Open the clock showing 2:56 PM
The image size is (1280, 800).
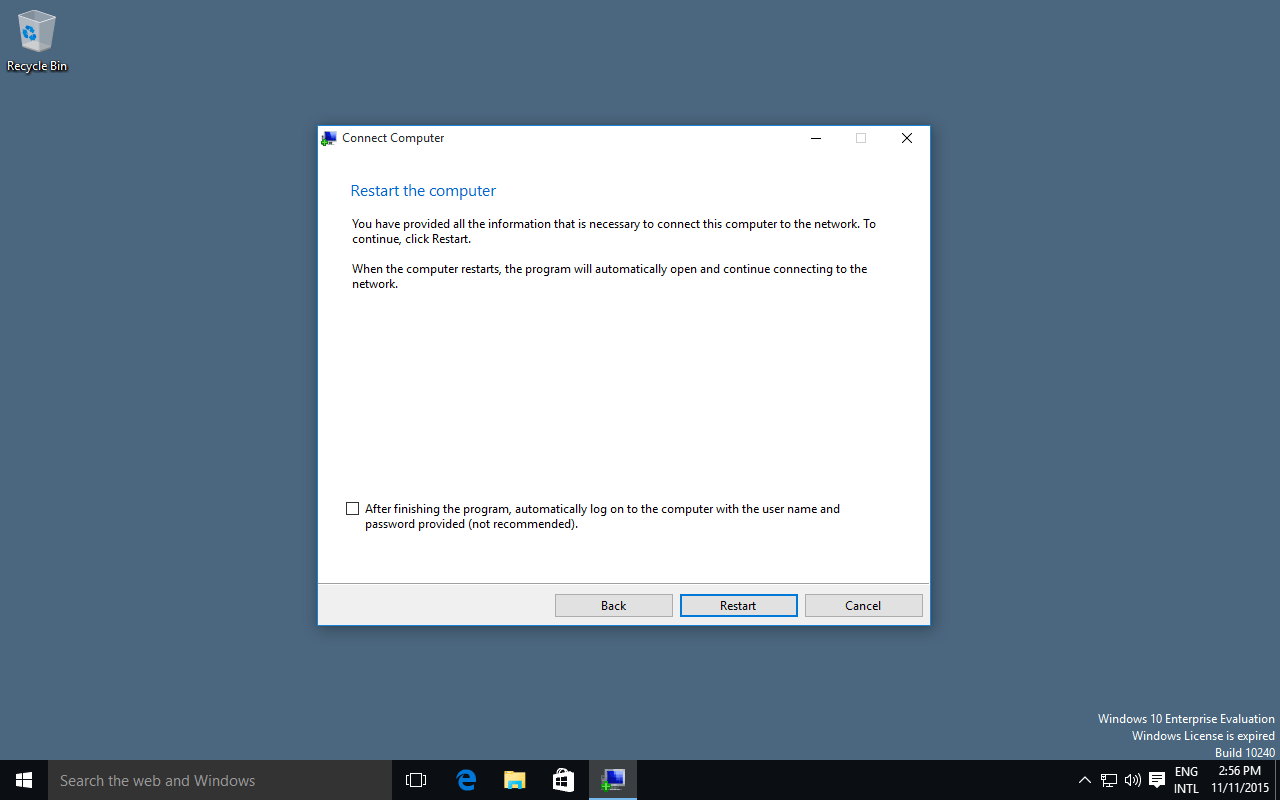click(x=1240, y=780)
